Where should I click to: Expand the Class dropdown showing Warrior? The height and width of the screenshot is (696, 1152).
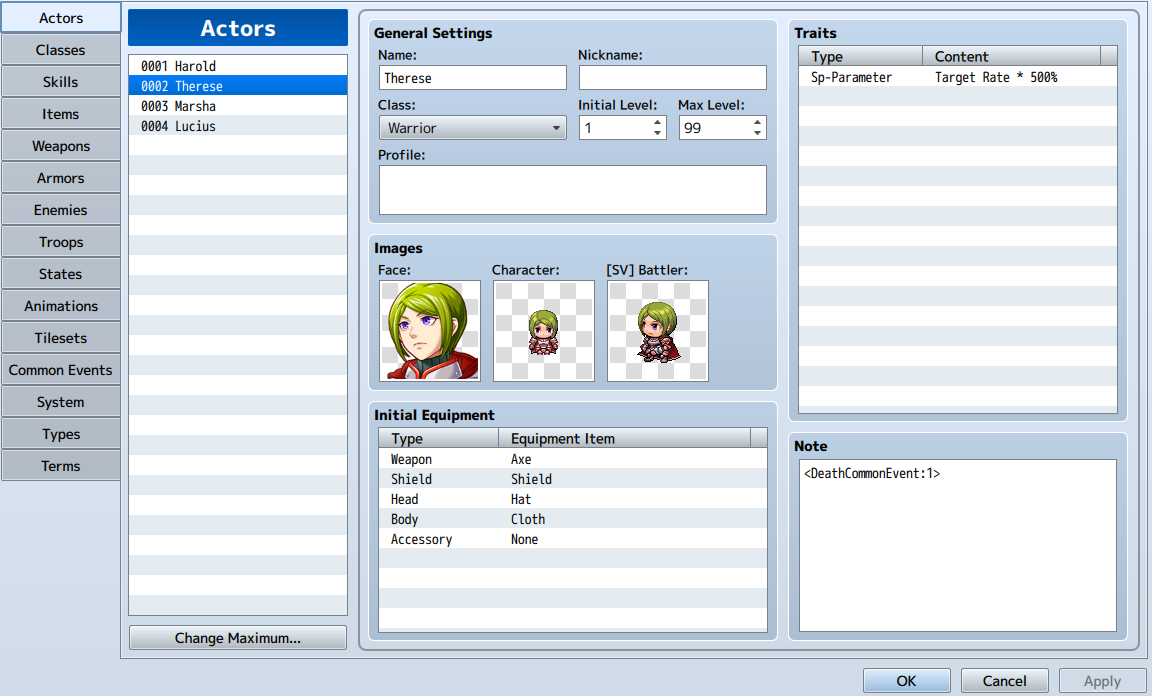(x=472, y=128)
